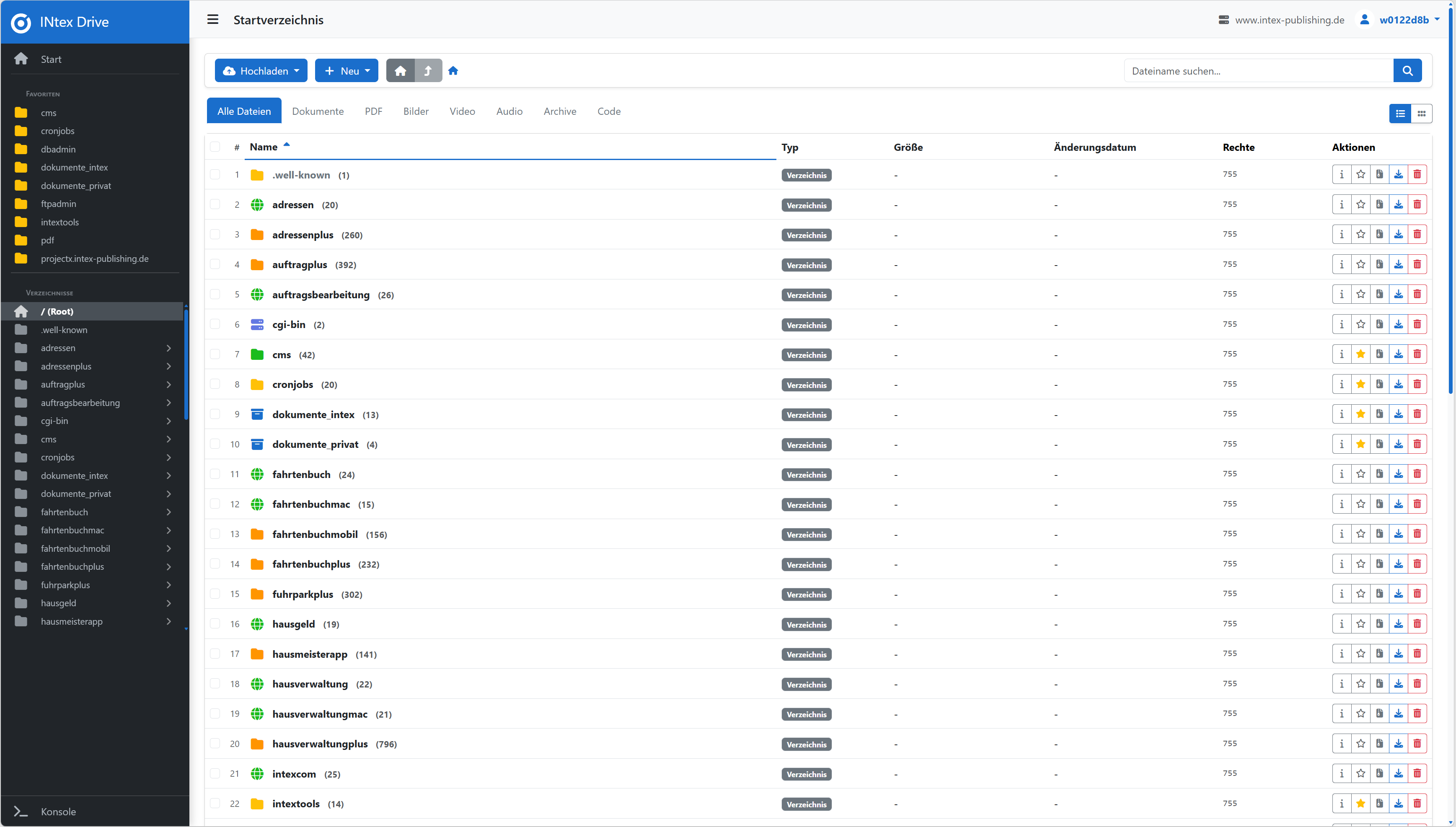Click the Dateiname suchen search field
1456x827 pixels.
click(1258, 71)
